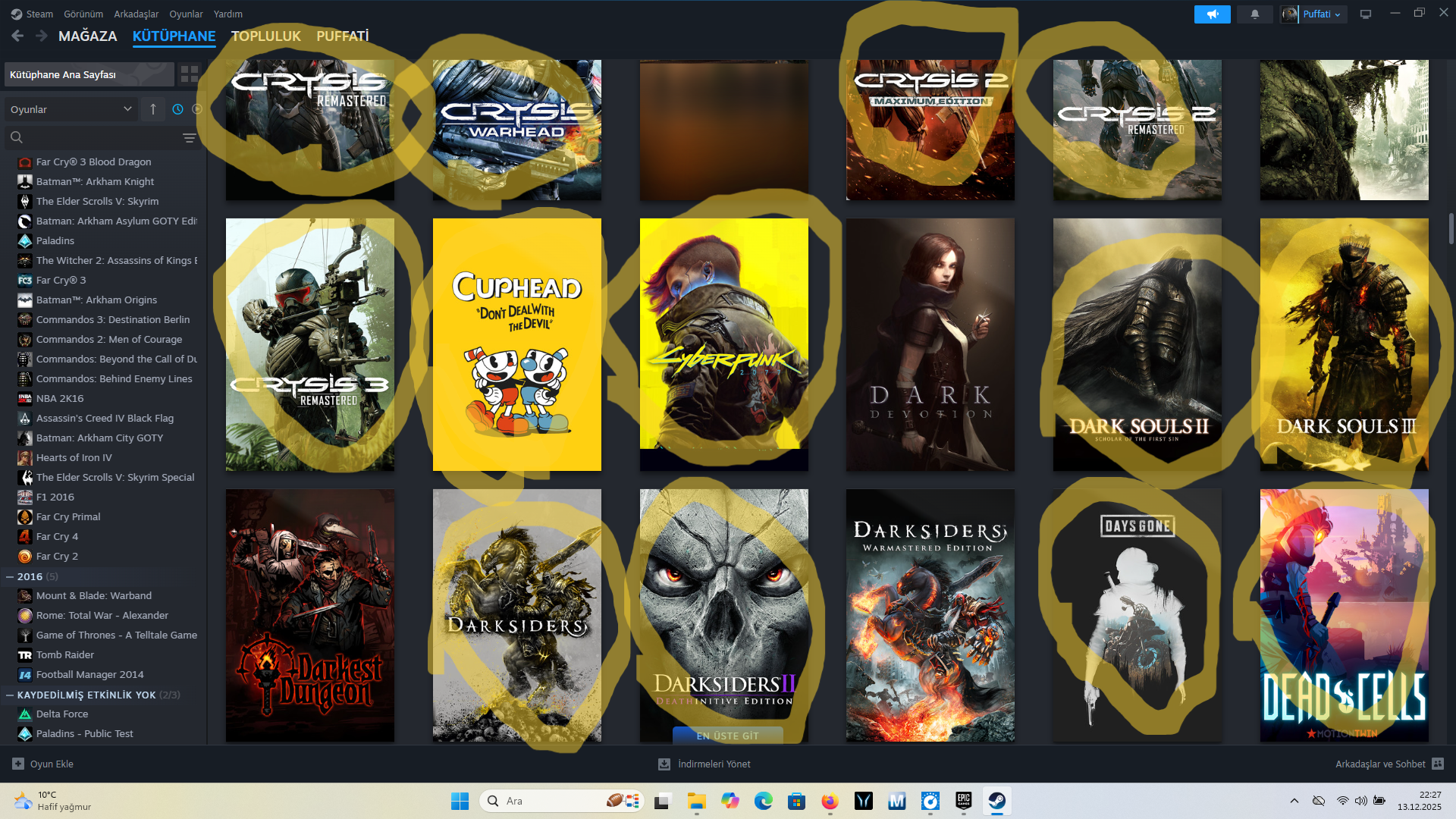
Task: Open the Görünüm menu
Action: 83,14
